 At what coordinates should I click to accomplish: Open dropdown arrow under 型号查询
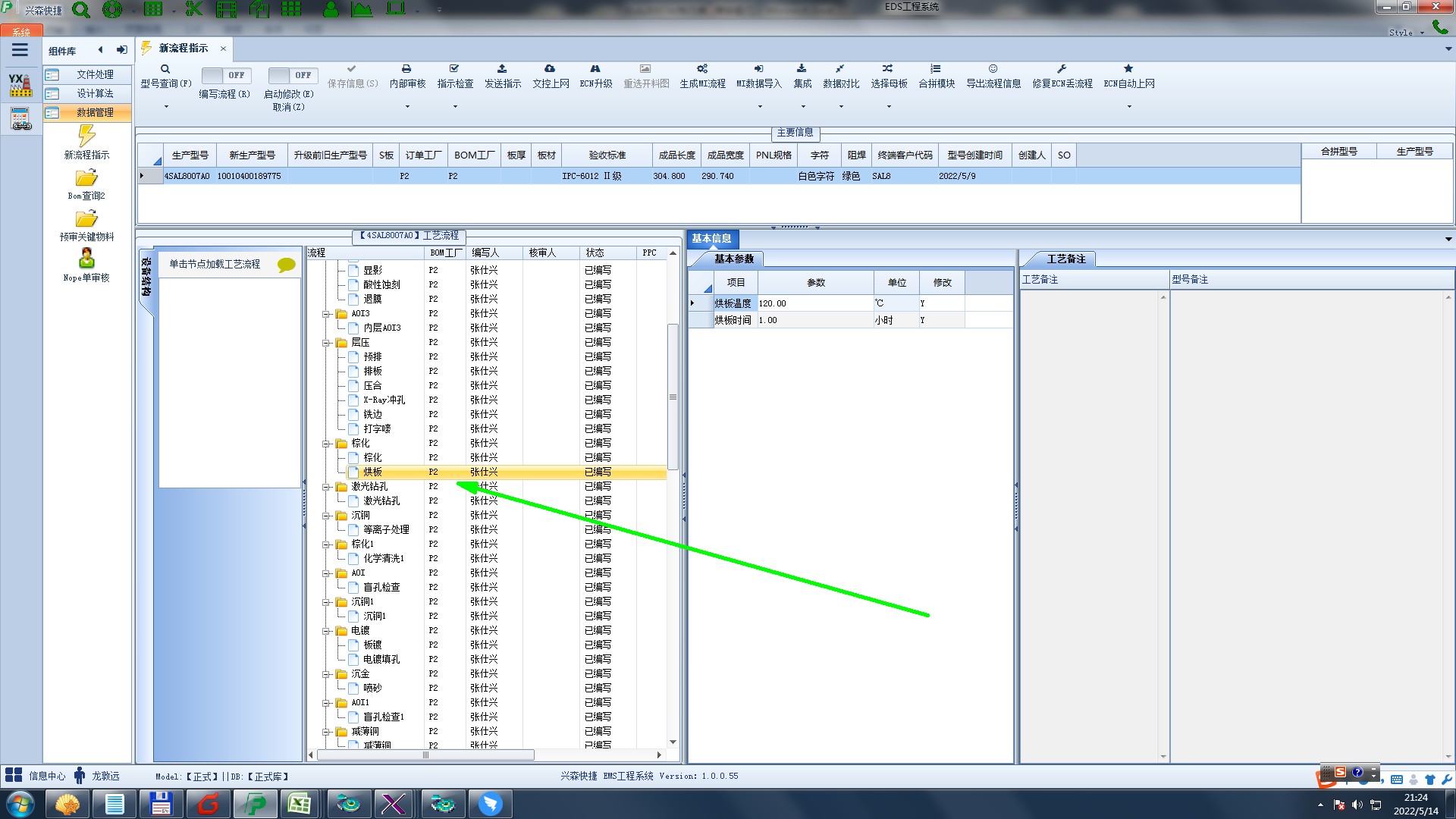165,106
